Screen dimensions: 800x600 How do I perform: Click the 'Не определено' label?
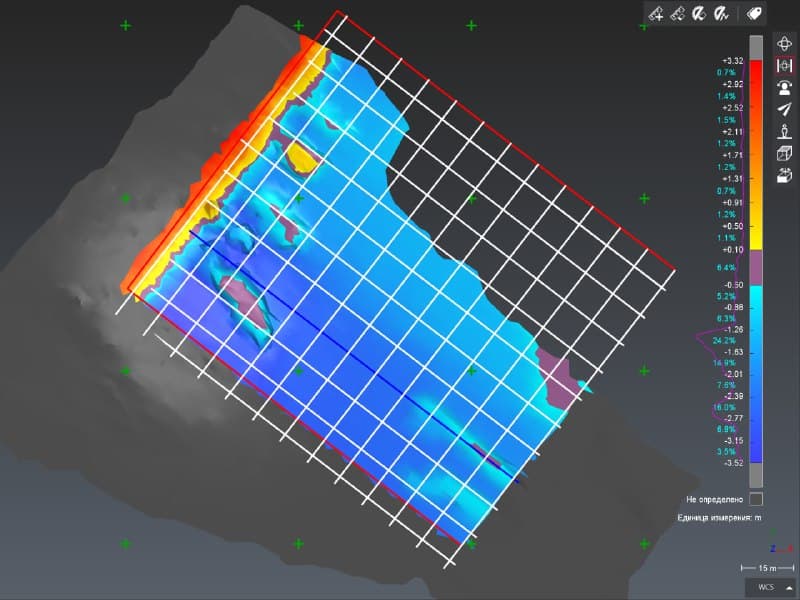(714, 499)
